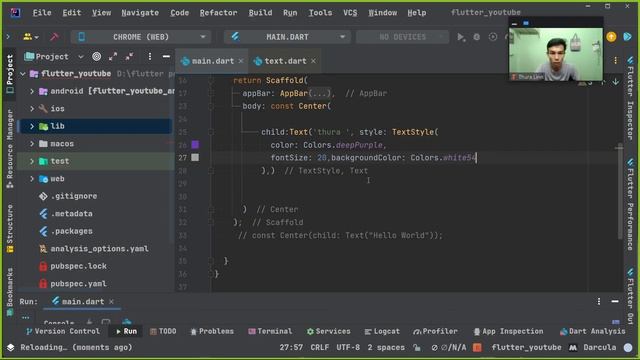This screenshot has height=360, width=640.
Task: Expand the test folder
Action: [32, 161]
